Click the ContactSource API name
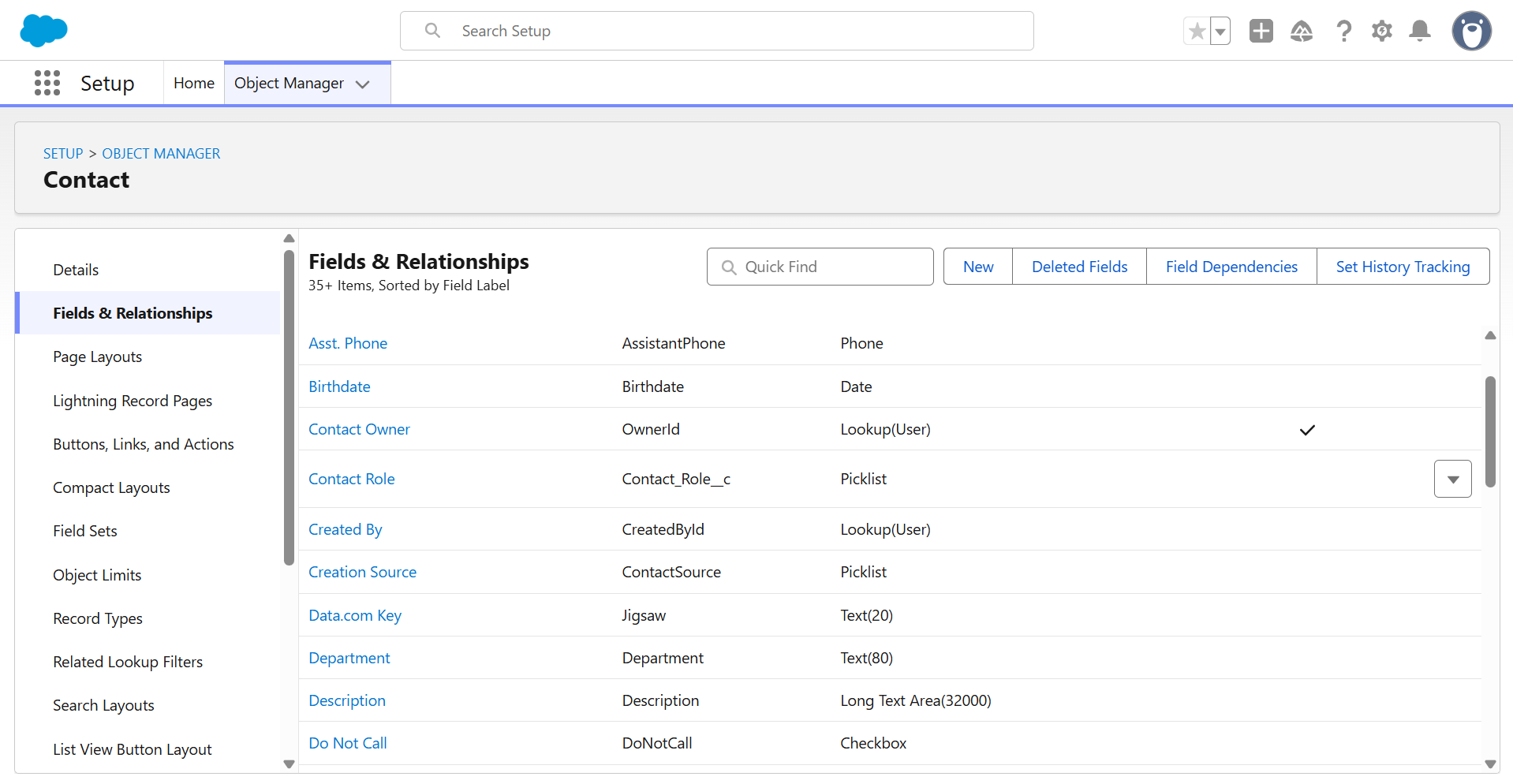The width and height of the screenshot is (1513, 784). 671,572
